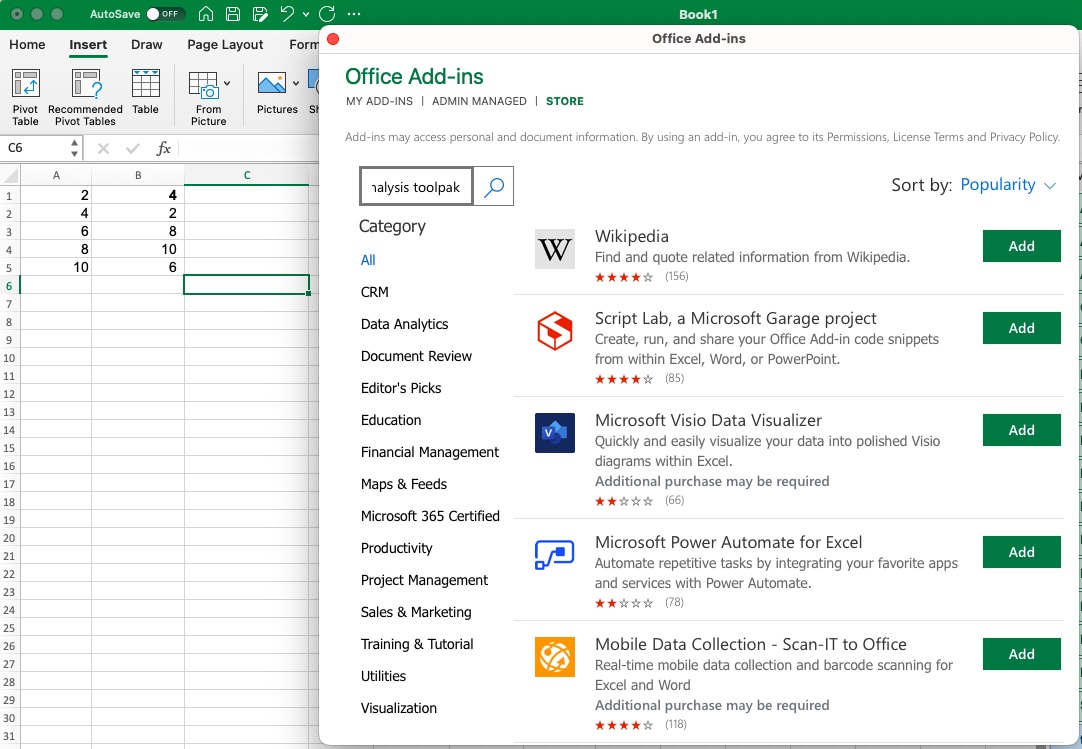The width and height of the screenshot is (1082, 749).
Task: Add Microsoft Visio Data Visualizer
Action: (x=1021, y=430)
